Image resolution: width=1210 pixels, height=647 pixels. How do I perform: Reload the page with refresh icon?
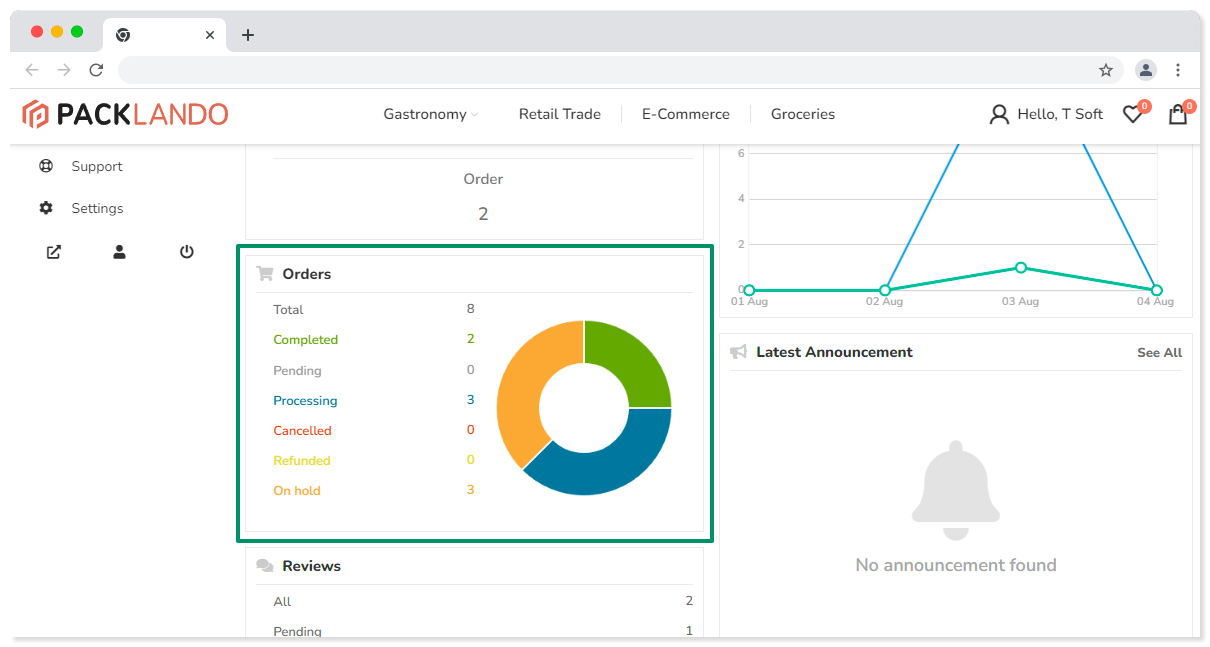(96, 70)
